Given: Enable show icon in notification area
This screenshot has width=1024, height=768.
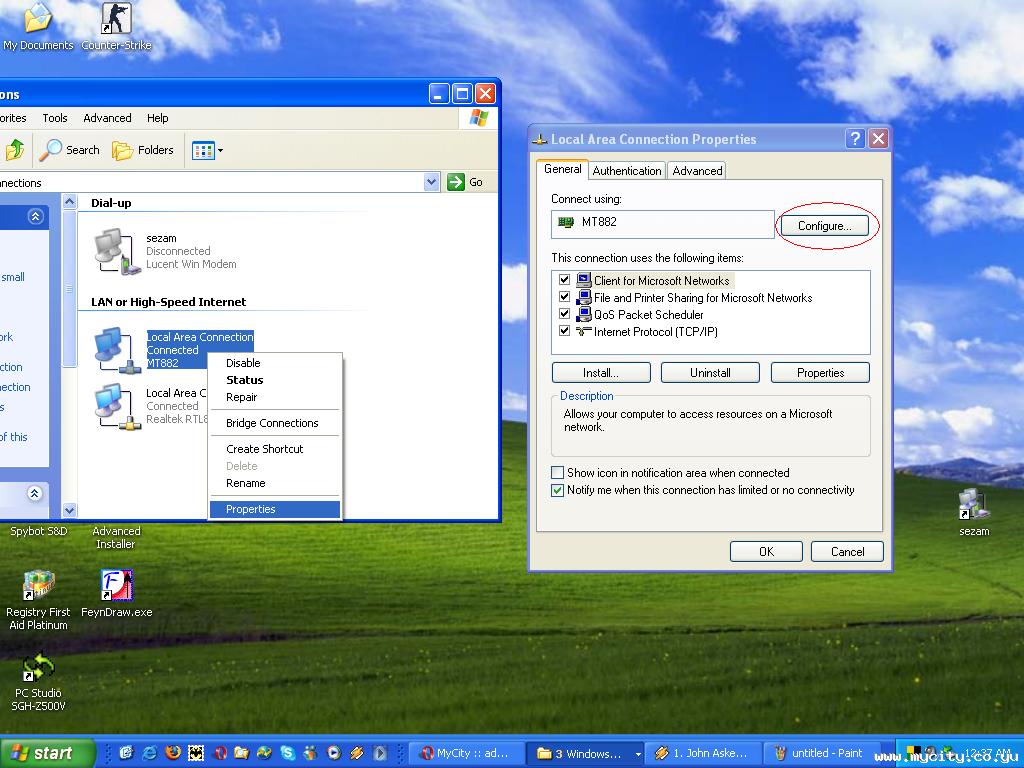Looking at the screenshot, I should tap(558, 473).
